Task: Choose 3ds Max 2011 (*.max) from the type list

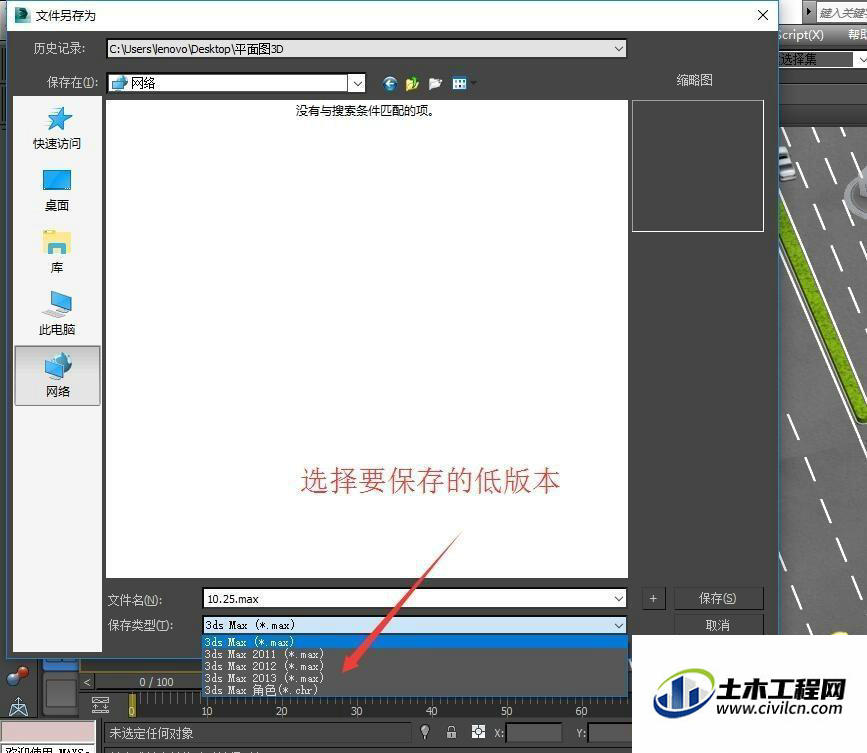Action: click(415, 654)
